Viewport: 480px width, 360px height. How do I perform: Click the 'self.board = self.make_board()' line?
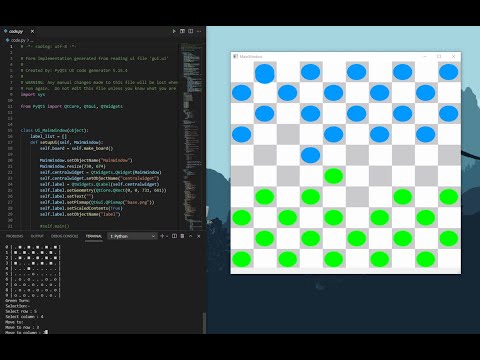tap(76, 148)
